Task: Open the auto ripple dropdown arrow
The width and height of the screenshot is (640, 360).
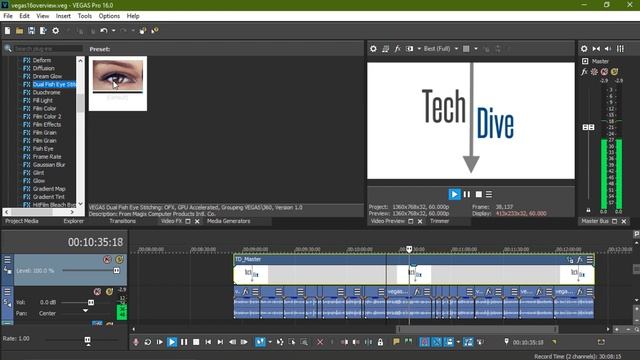Action: 458,342
